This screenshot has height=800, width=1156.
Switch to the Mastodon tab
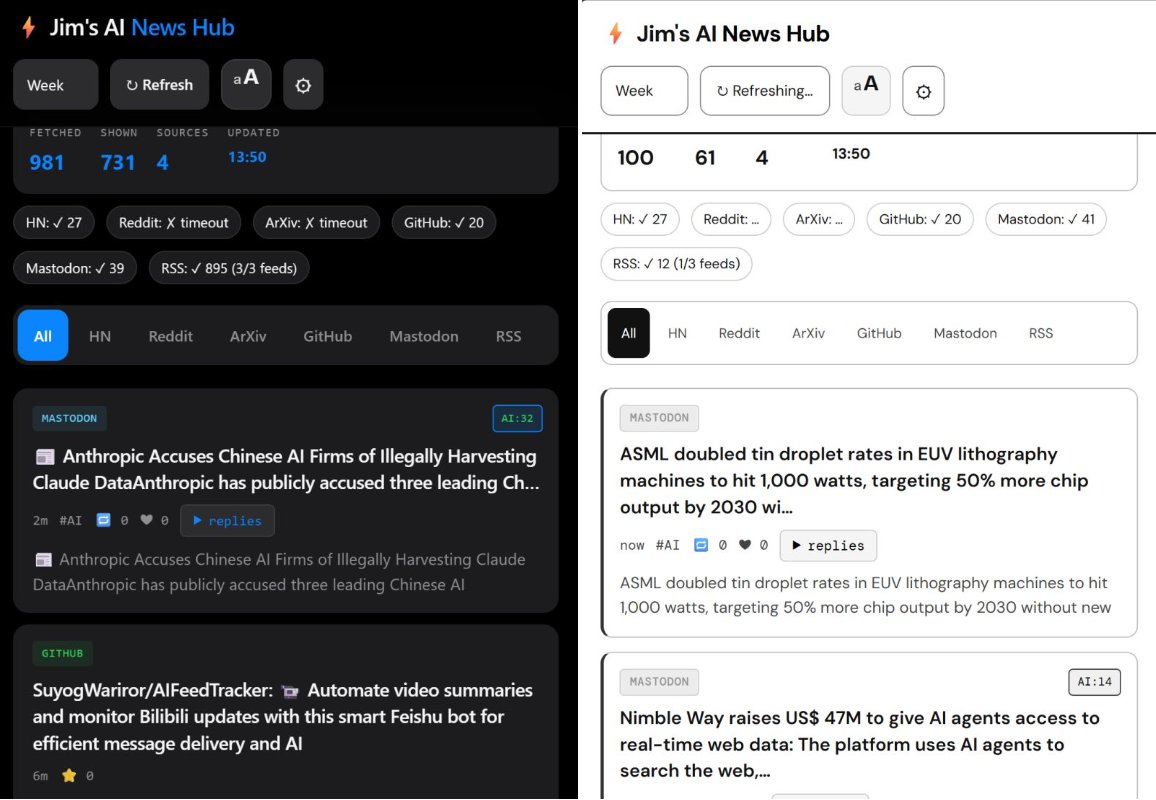[423, 336]
